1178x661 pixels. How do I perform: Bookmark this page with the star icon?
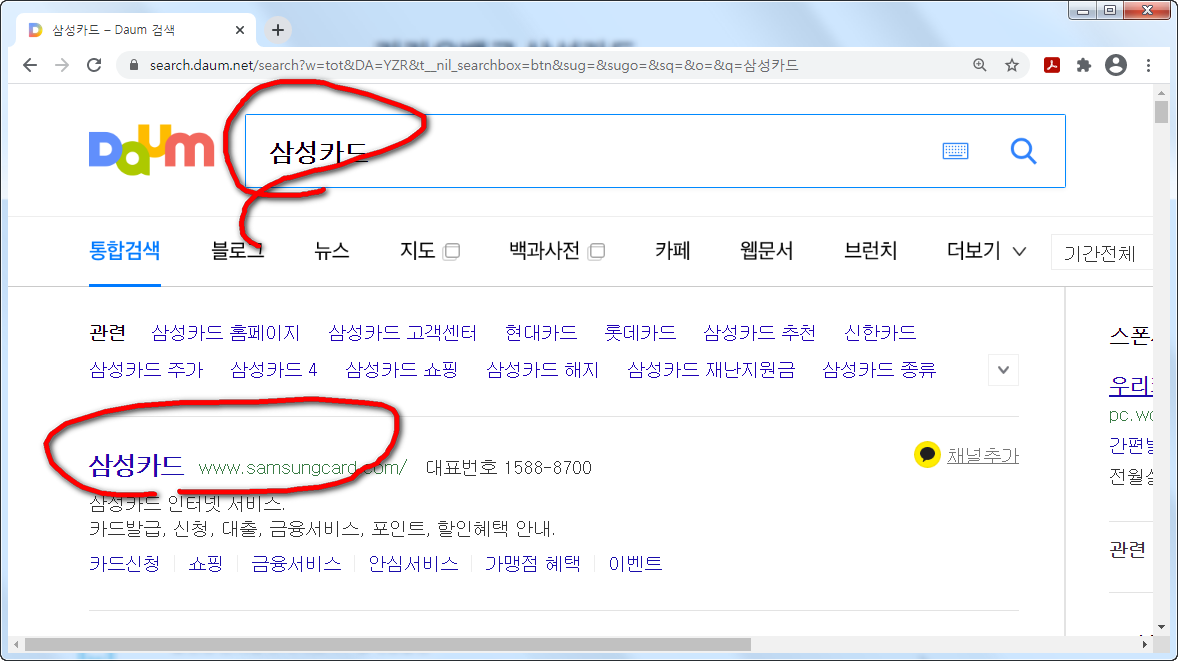[x=1012, y=65]
